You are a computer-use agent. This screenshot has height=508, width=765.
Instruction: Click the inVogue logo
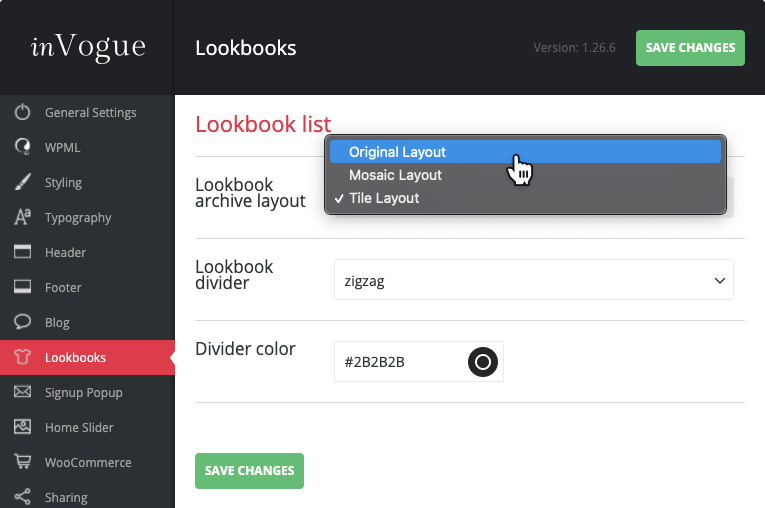(x=87, y=47)
